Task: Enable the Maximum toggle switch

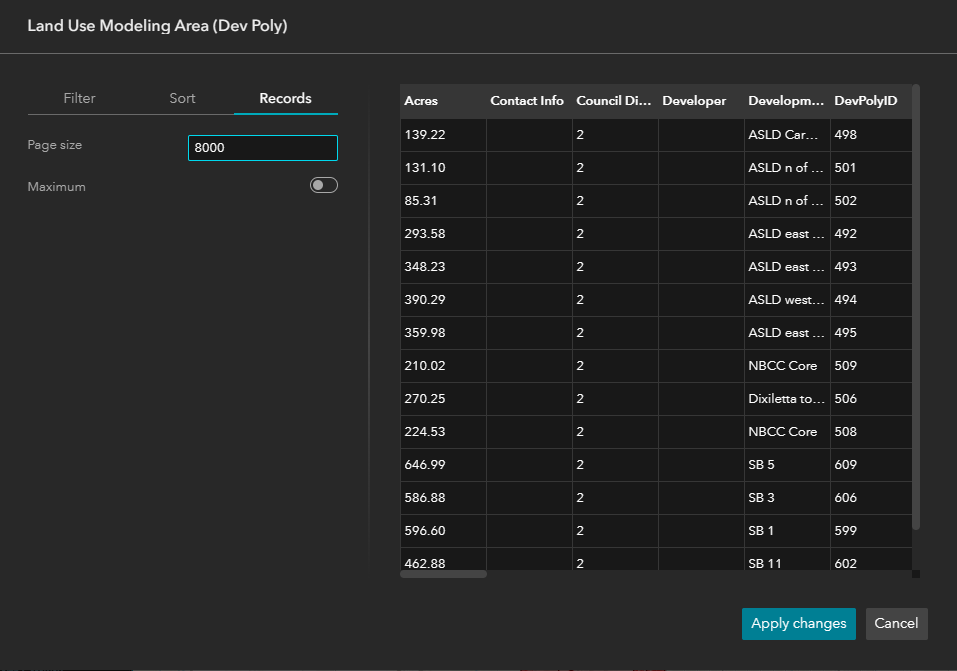Action: [x=323, y=185]
